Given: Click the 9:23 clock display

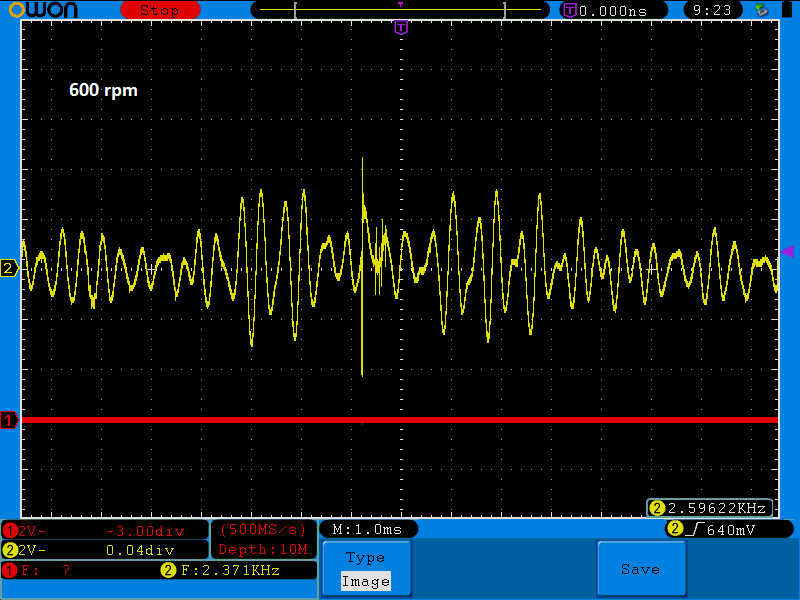Looking at the screenshot, I should [x=712, y=10].
